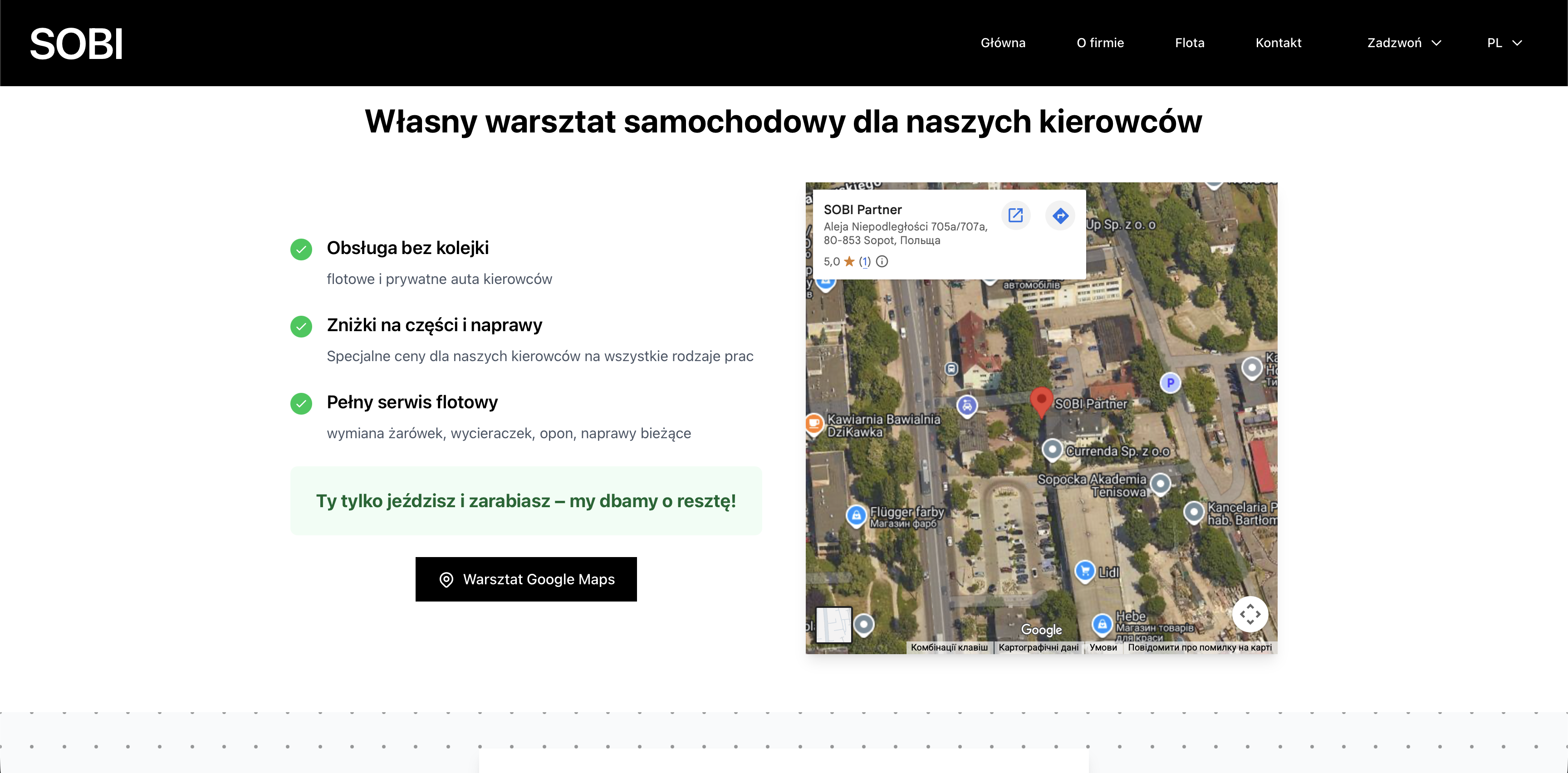The width and height of the screenshot is (1568, 773).
Task: Click the bus stop icon on the road
Action: click(x=951, y=369)
